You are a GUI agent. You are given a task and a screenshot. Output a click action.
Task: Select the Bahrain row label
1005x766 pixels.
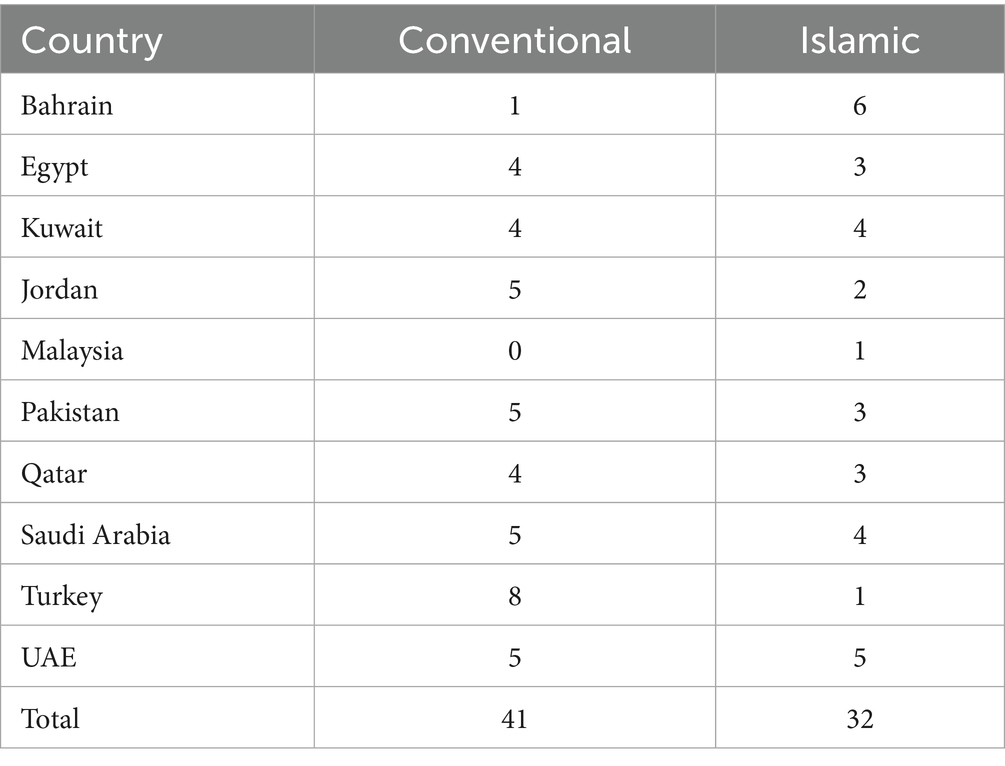[67, 105]
